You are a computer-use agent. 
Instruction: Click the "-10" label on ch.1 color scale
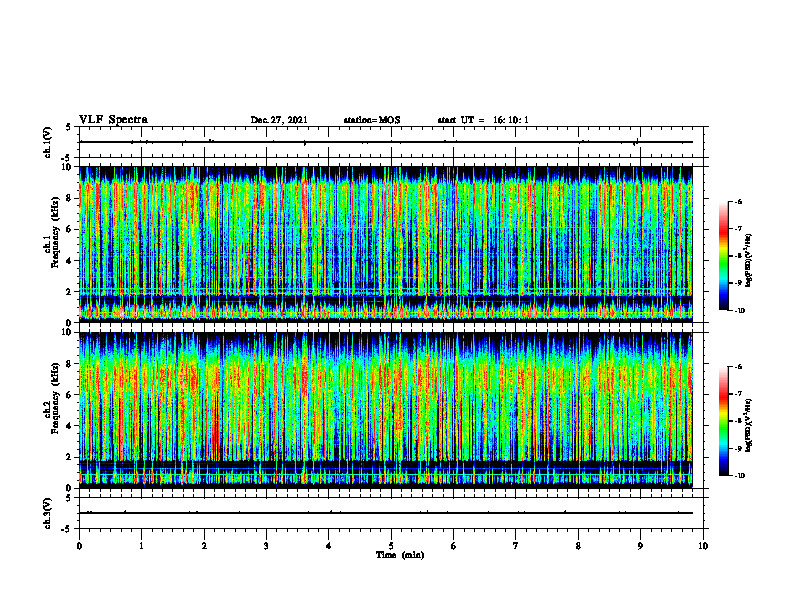point(739,311)
